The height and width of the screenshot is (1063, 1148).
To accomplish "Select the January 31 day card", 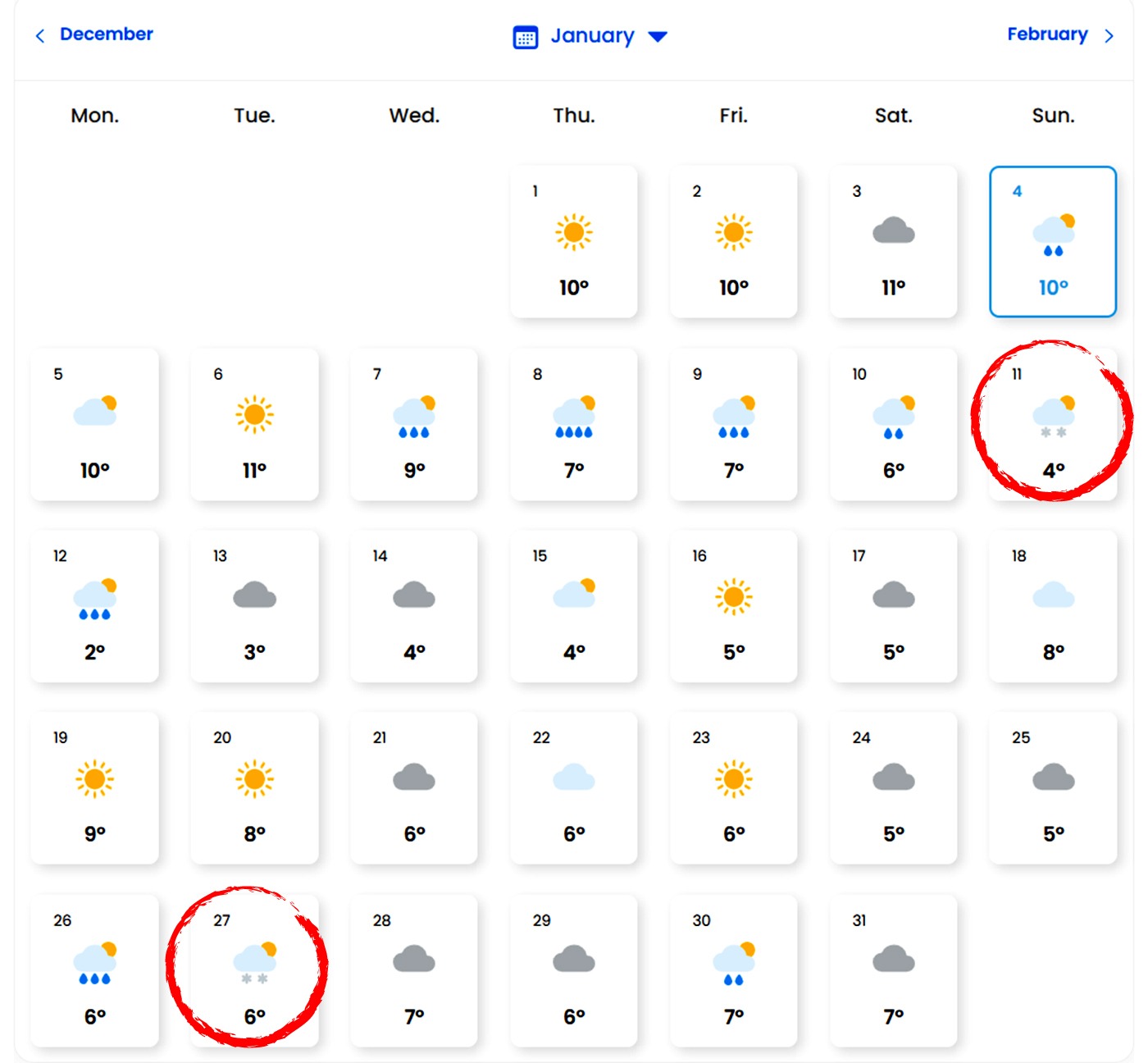I will click(x=893, y=970).
